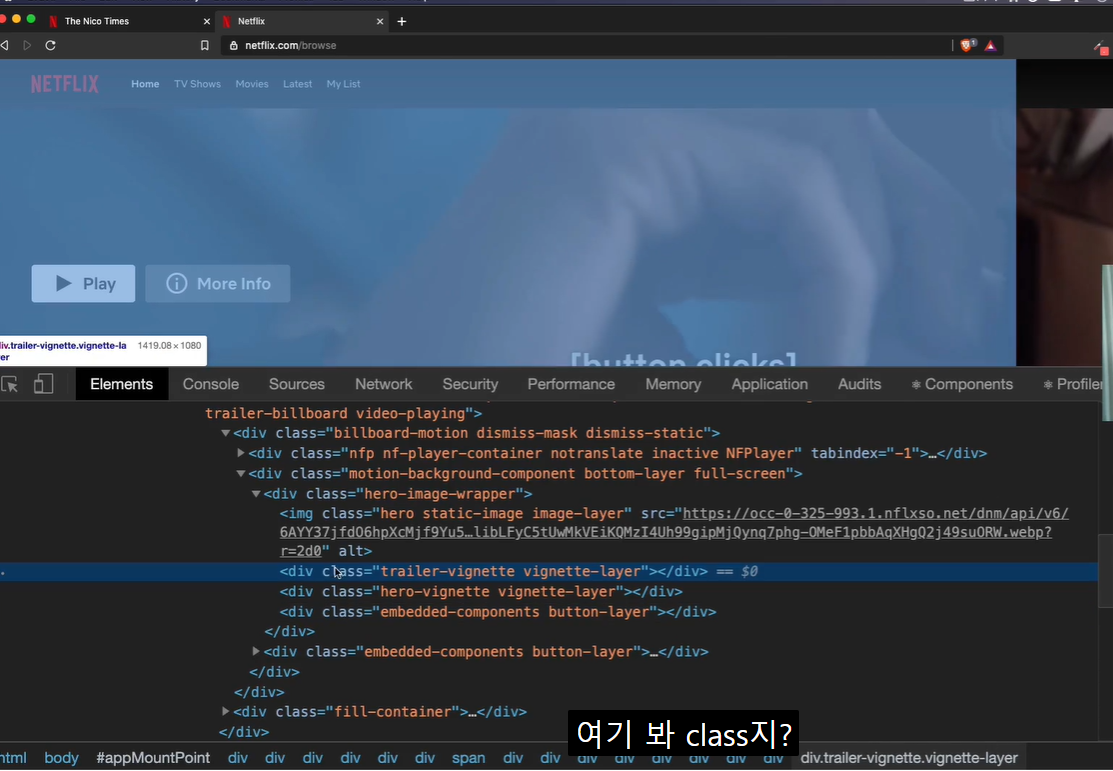The height and width of the screenshot is (771, 1113).
Task: Click the browser back arrow
Action: [x=5, y=45]
